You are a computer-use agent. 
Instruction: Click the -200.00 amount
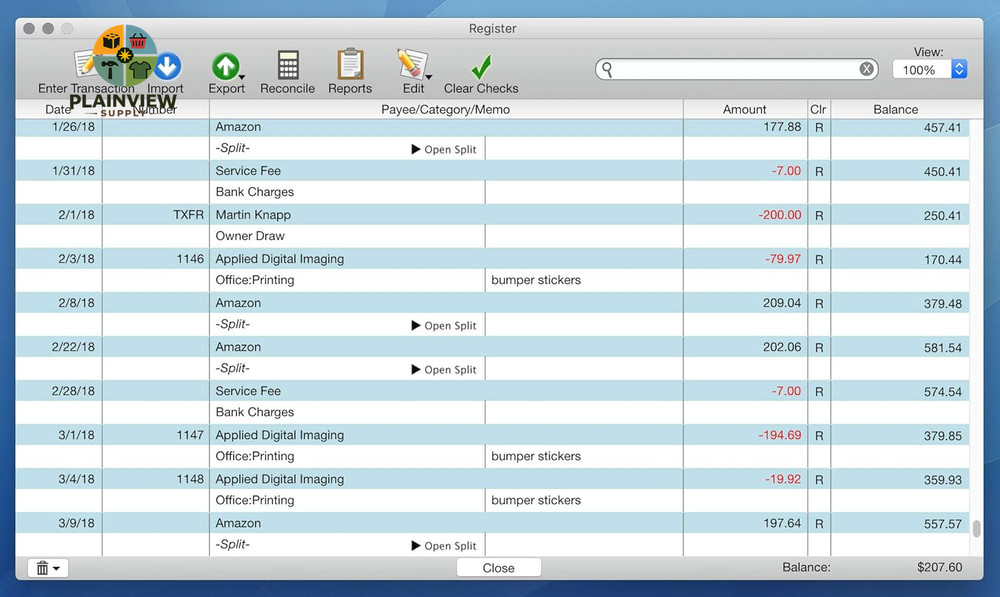pos(779,215)
